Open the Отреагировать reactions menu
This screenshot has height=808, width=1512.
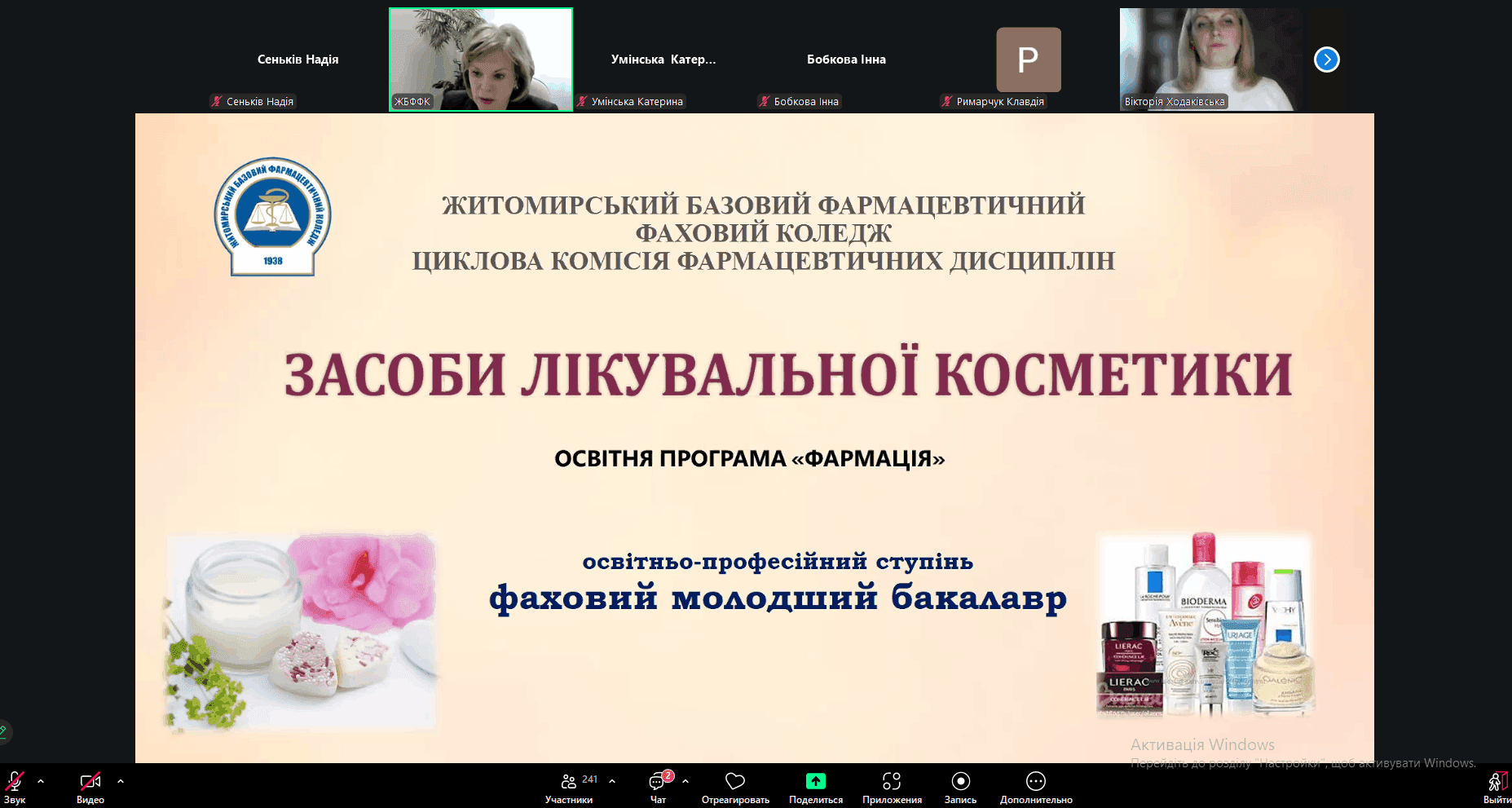735,788
